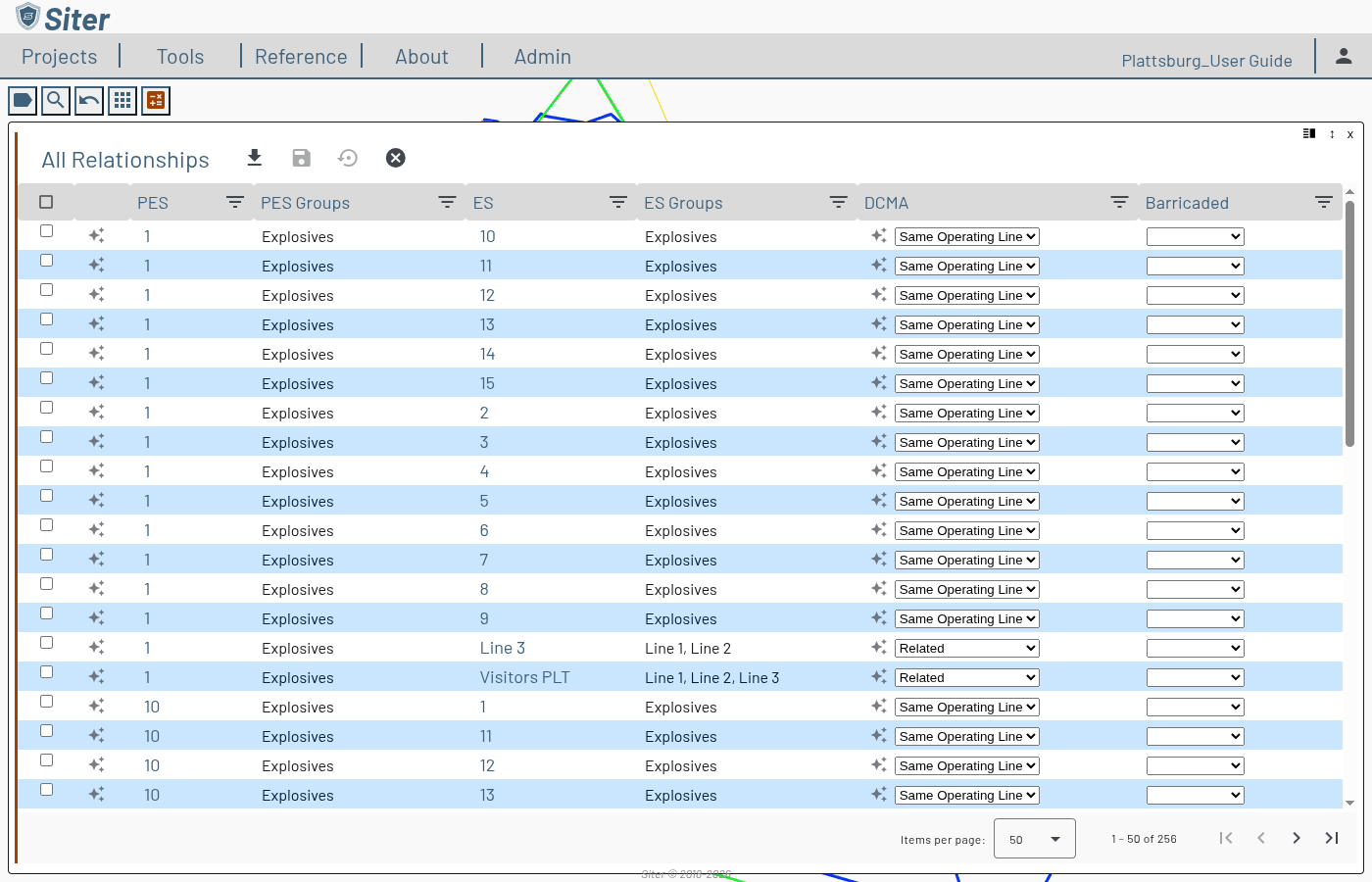Click the DCMA sparkle icon in the Line 3 row
The width and height of the screenshot is (1372, 882).
tap(879, 647)
